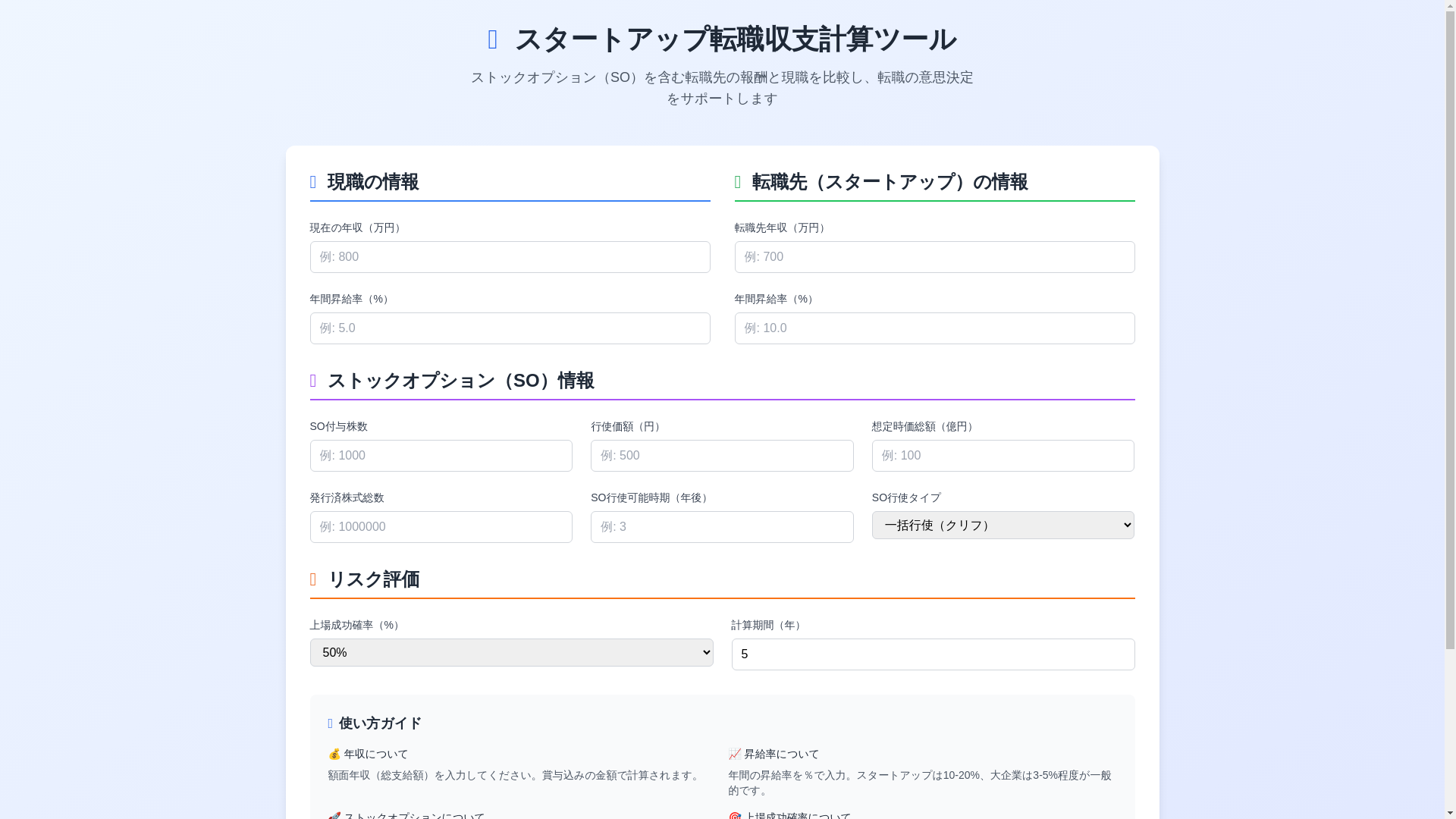Viewport: 1456px width, 819px height.
Task: Select the 昇給率について guide title
Action: pyautogui.click(x=781, y=754)
